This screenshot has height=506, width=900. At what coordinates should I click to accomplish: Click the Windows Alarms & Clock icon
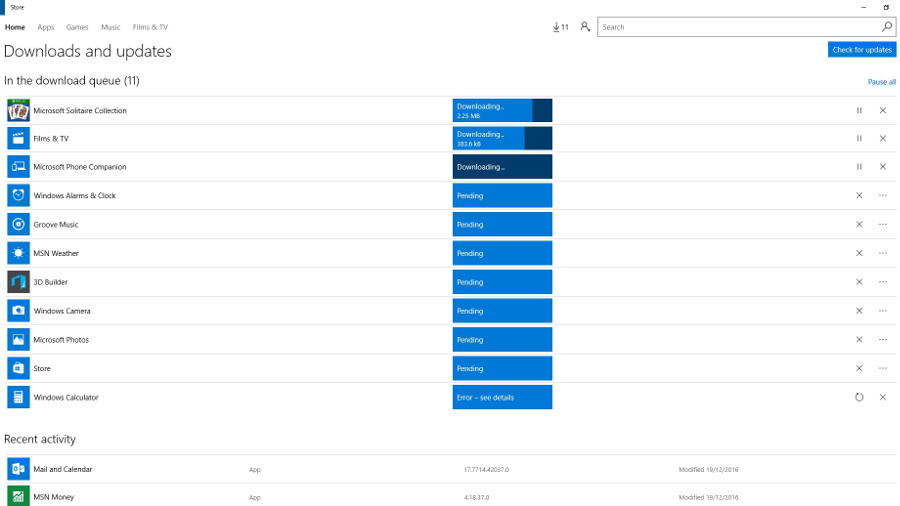tap(18, 195)
